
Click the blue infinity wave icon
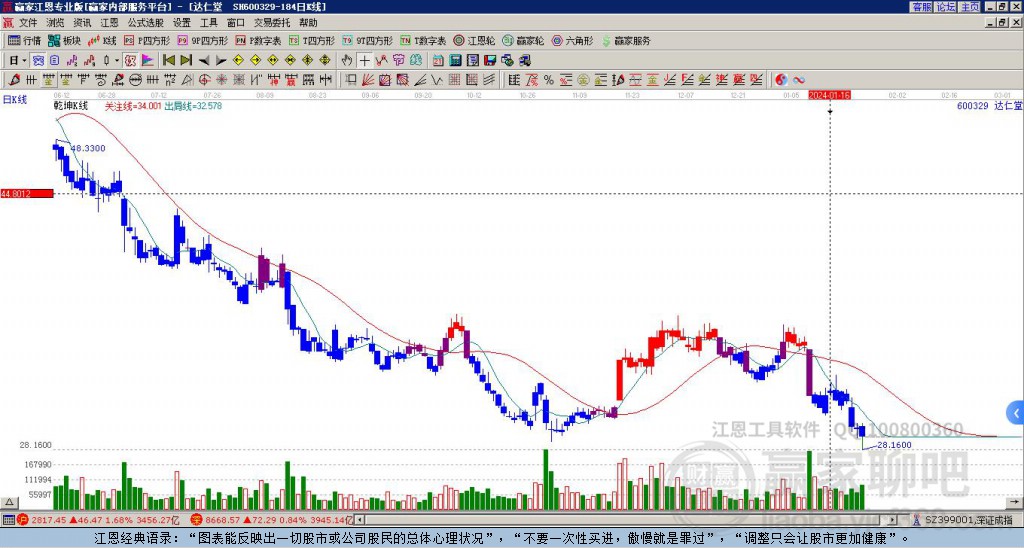(x=799, y=80)
